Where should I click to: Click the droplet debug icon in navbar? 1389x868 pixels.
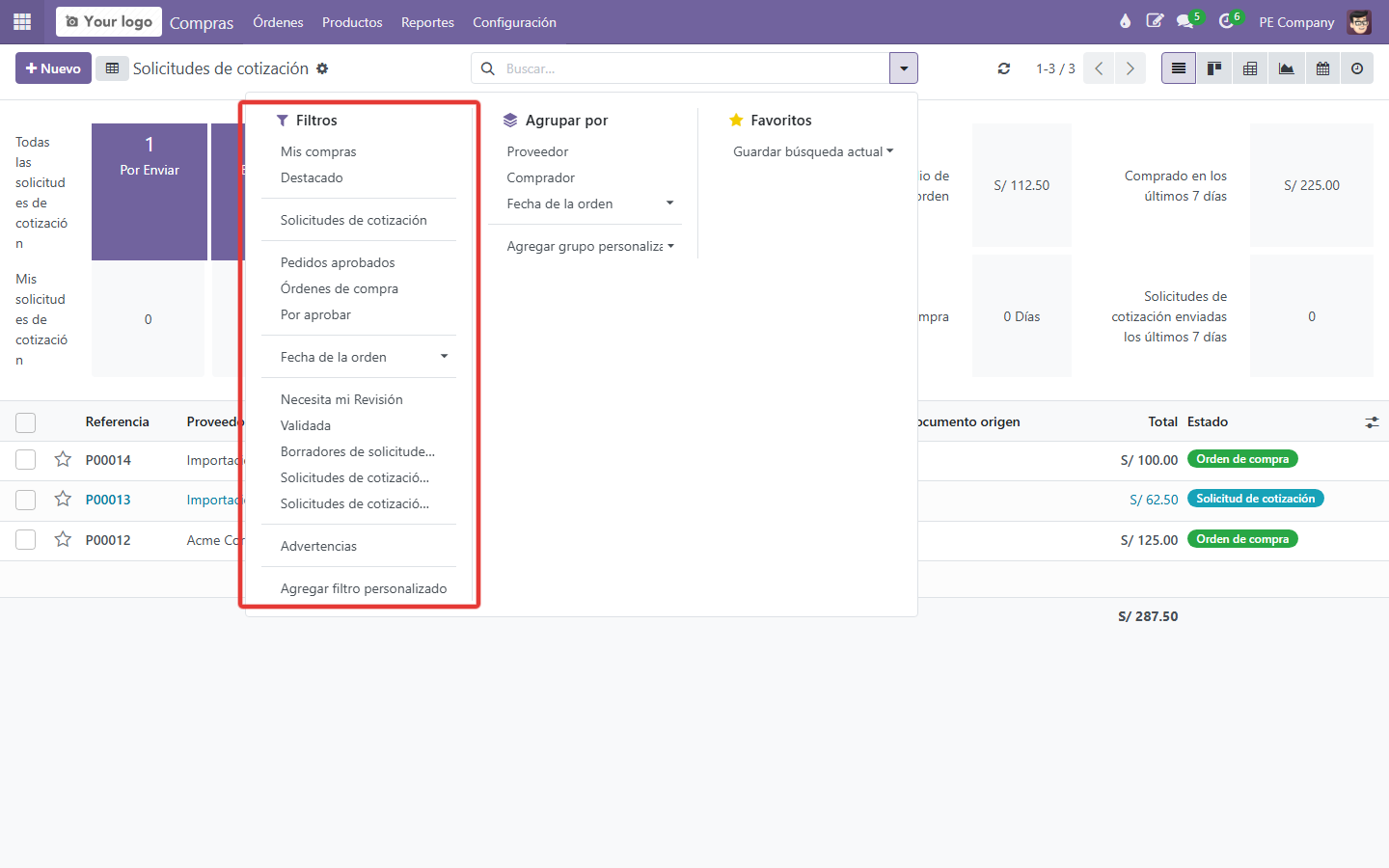coord(1125,21)
